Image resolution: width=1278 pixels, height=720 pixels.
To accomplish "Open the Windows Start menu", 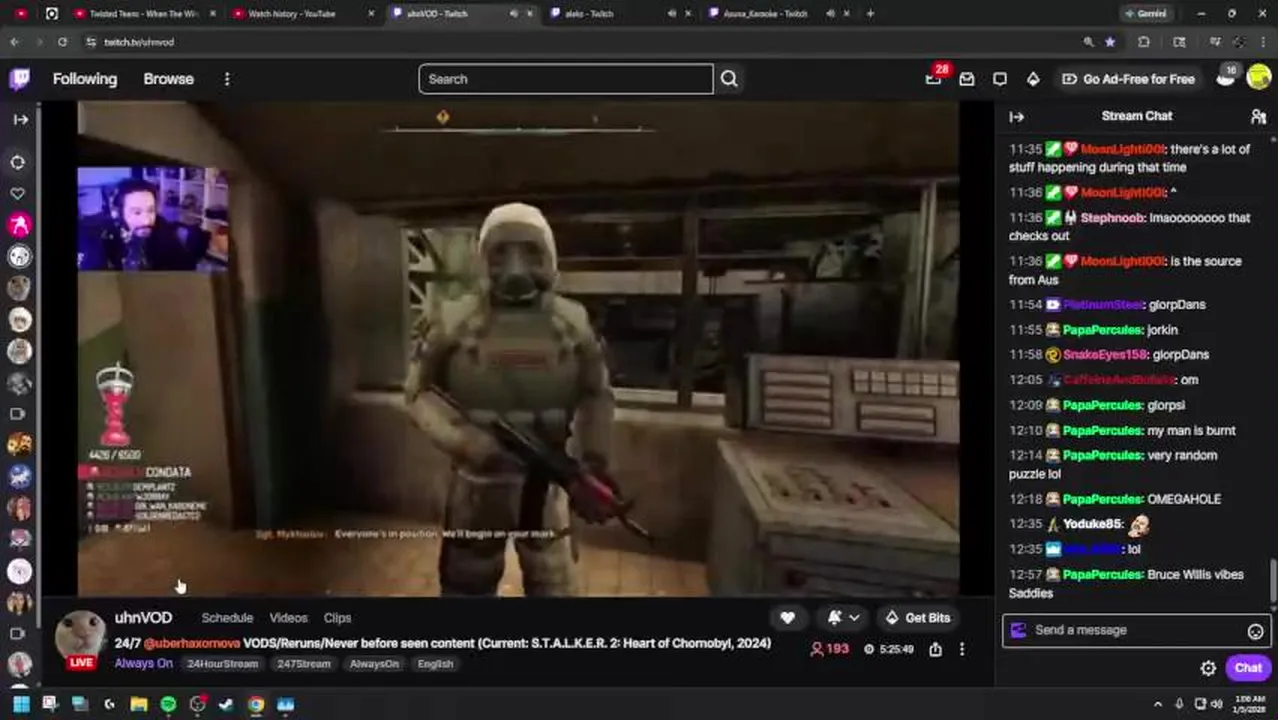I will coord(20,704).
